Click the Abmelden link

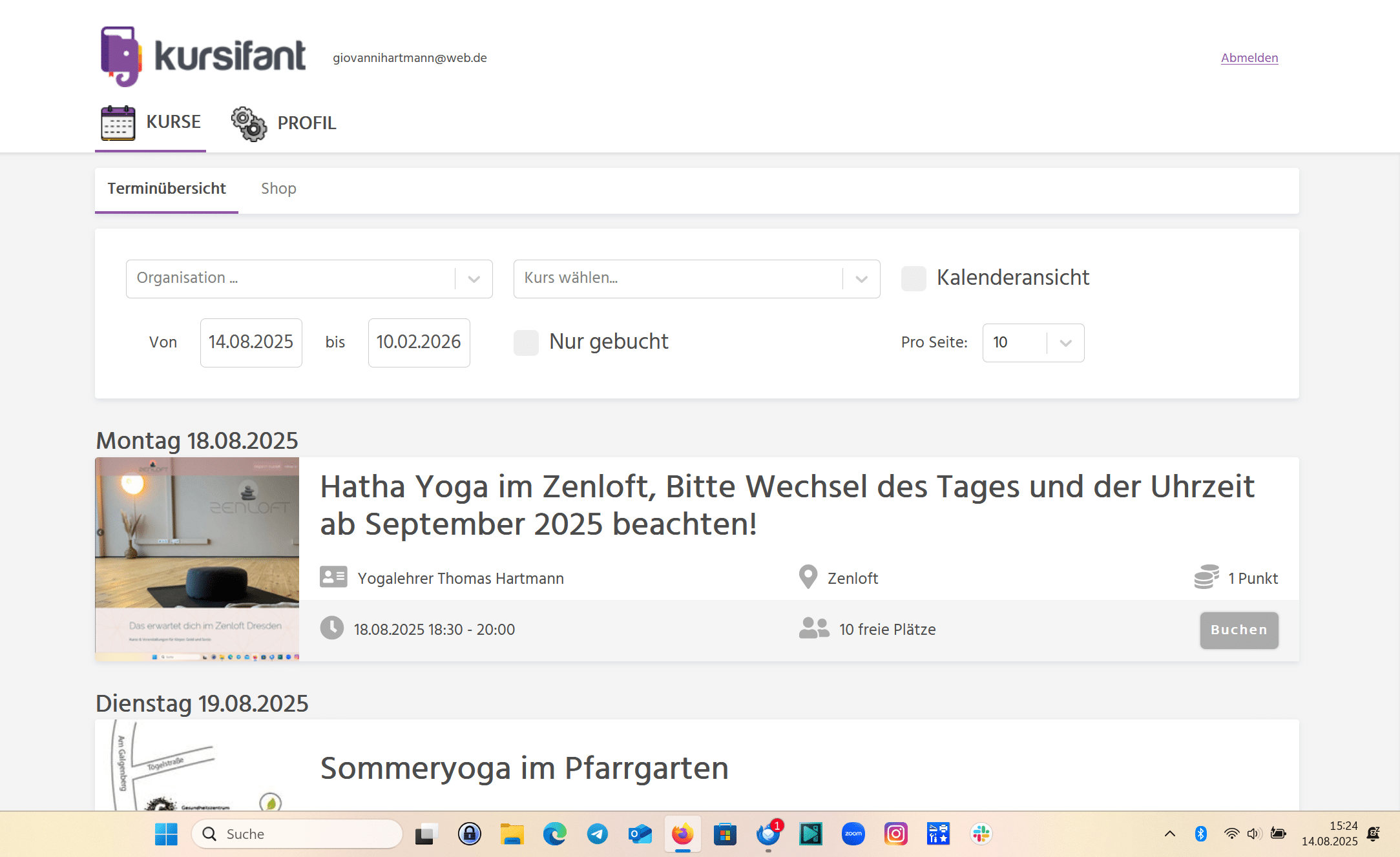point(1249,57)
